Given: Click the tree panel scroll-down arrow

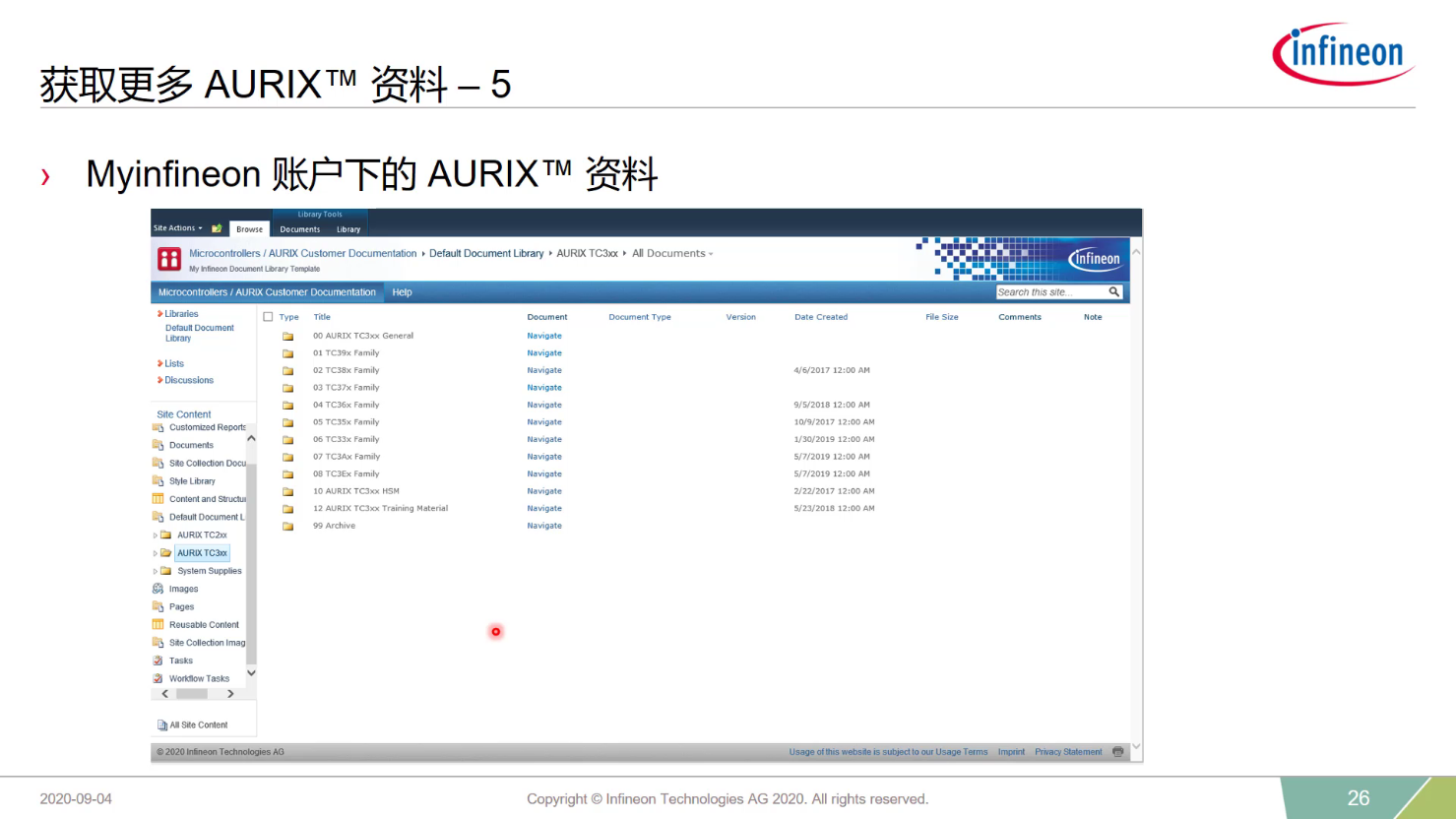Looking at the screenshot, I should pos(251,673).
